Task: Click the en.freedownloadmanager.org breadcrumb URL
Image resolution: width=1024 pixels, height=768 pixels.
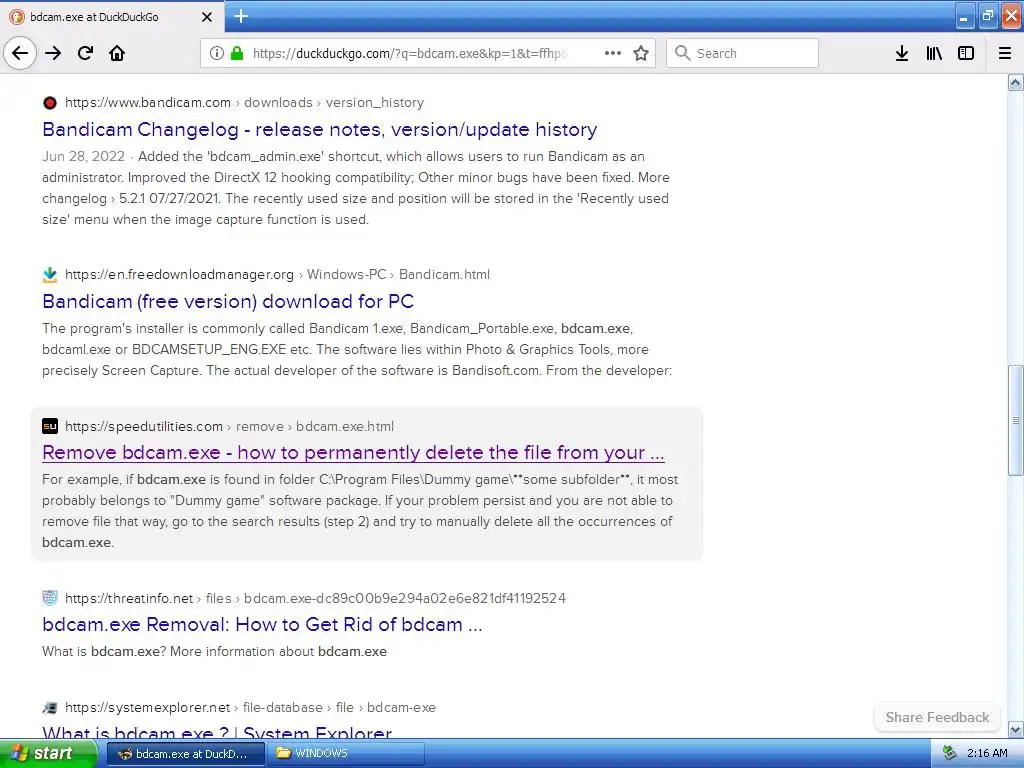Action: (x=277, y=274)
